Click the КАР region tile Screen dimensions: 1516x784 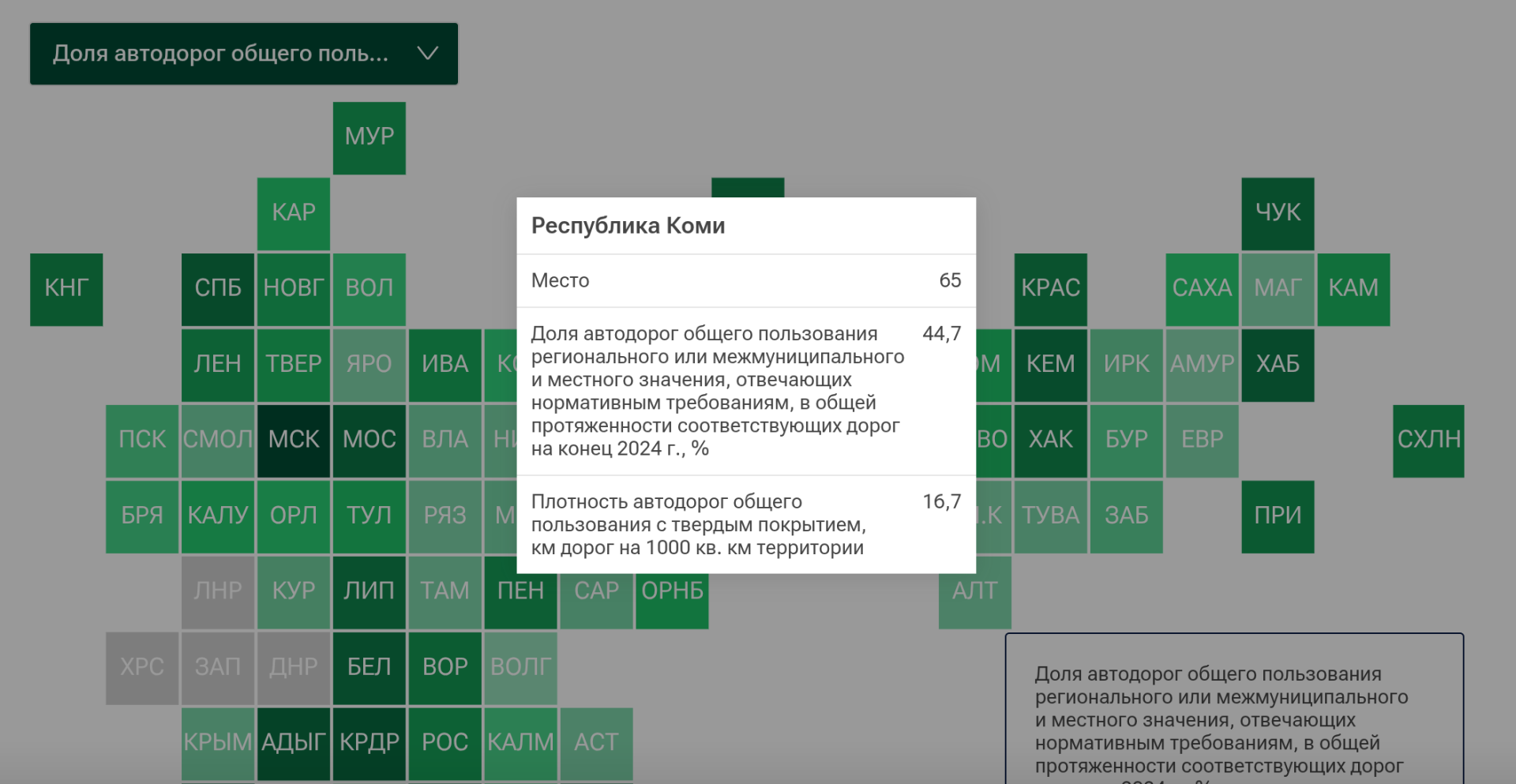click(x=293, y=213)
